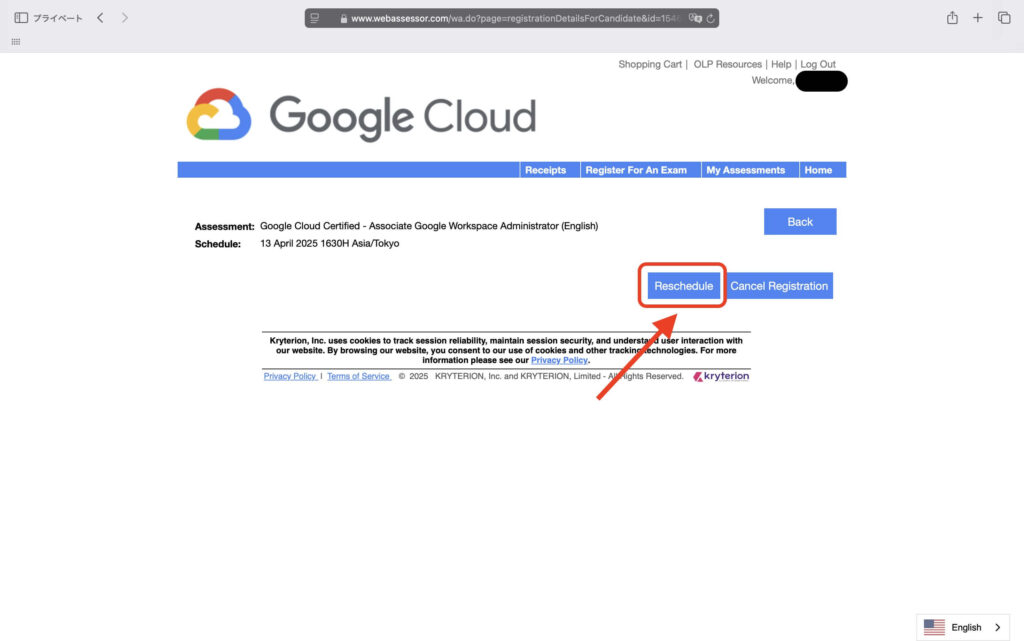
Task: Click the "Welcome," greeting text
Action: pos(773,80)
